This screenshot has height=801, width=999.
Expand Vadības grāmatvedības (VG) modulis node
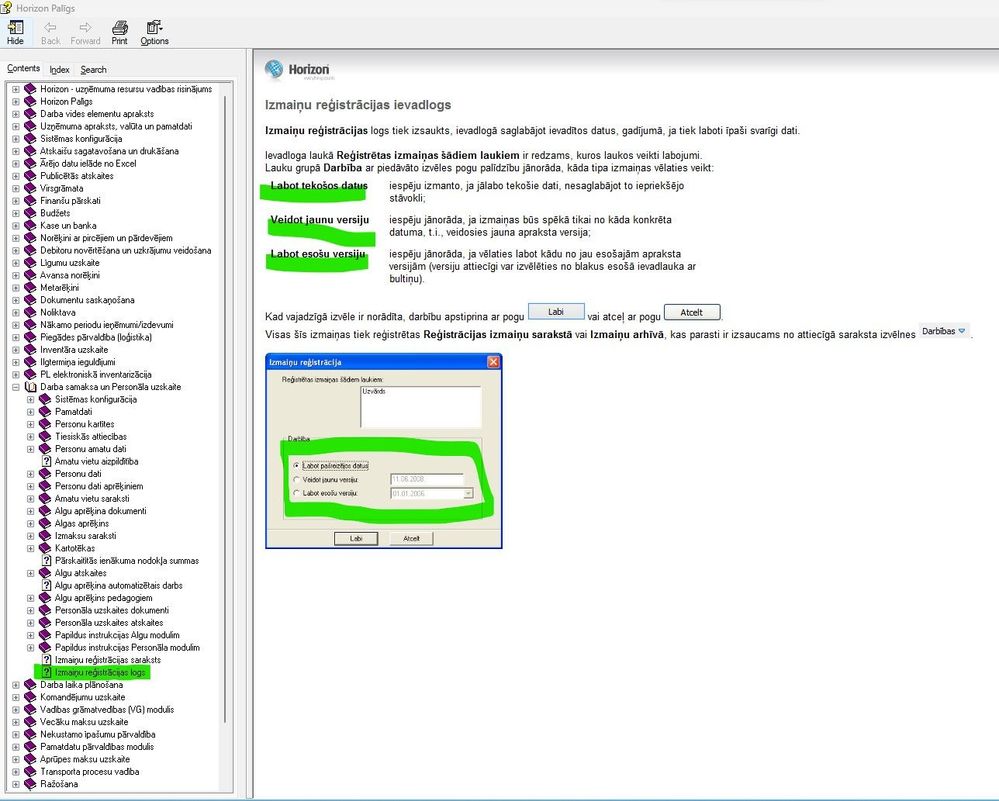click(x=15, y=709)
